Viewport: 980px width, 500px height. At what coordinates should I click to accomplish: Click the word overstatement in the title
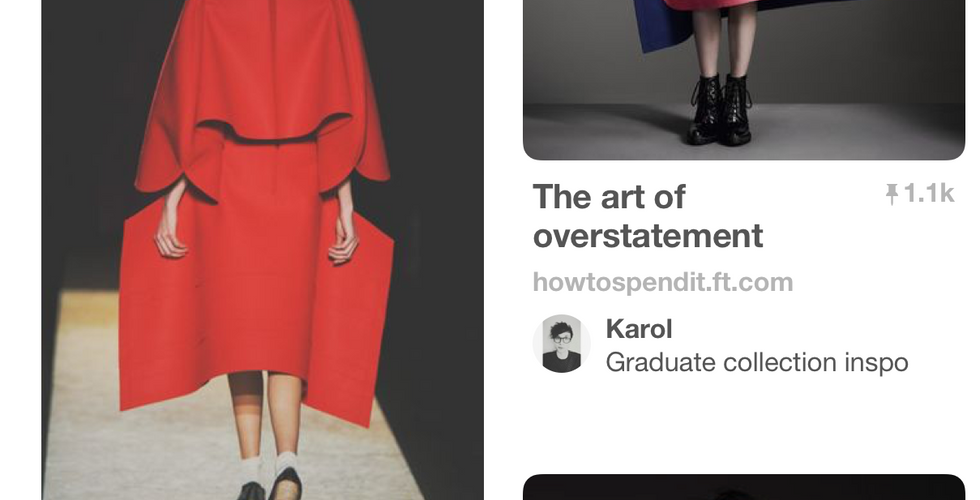pos(648,236)
